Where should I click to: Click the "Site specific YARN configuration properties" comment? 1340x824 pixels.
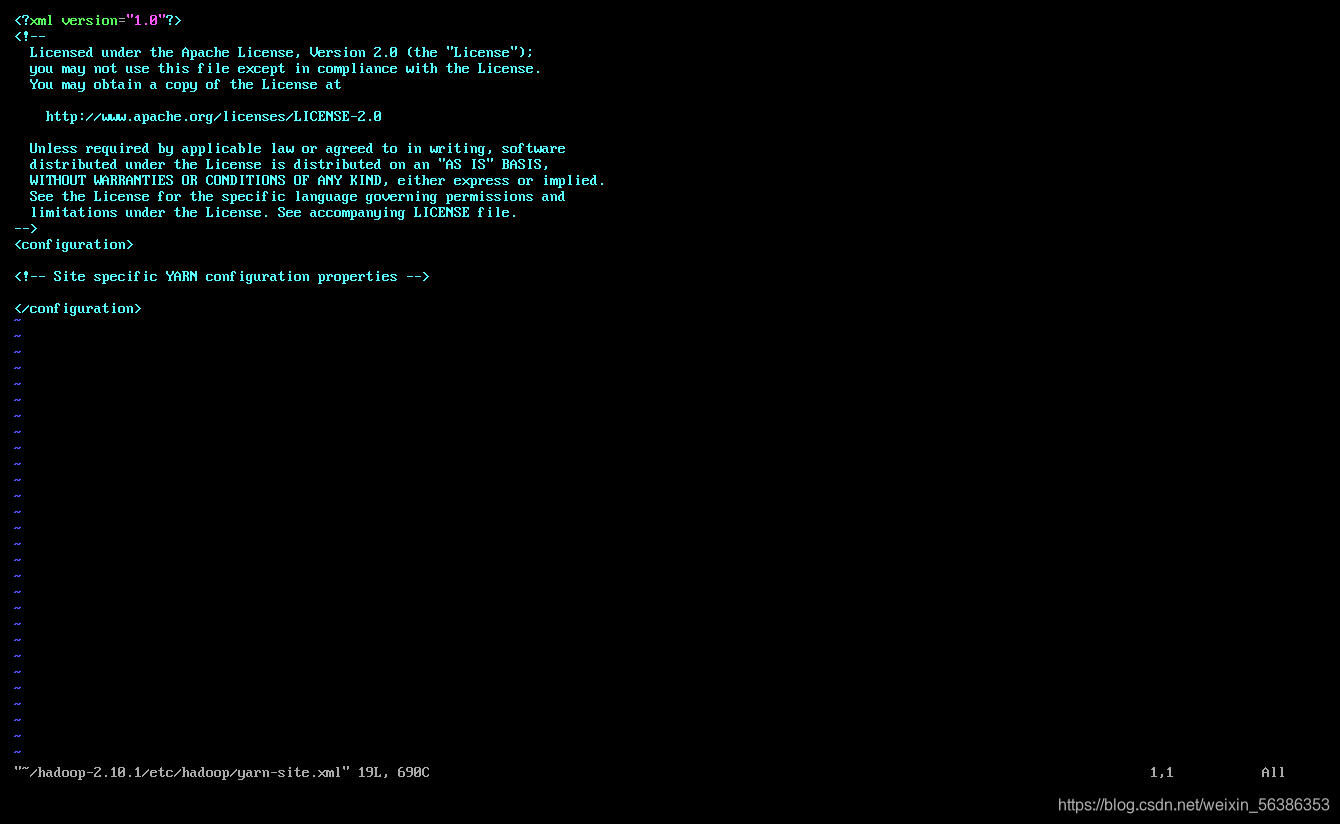coord(222,276)
